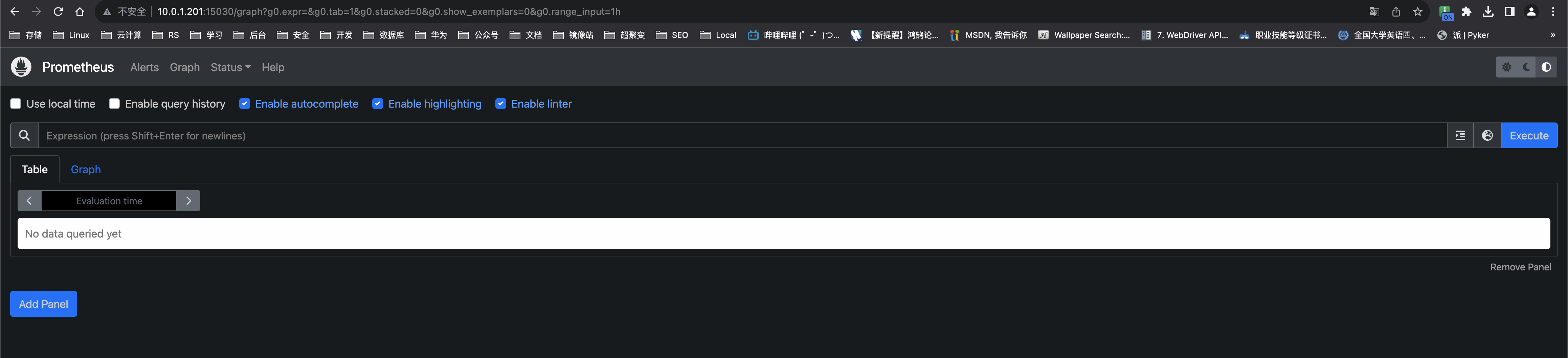Open the 存储 bookmark folder
Viewport: 1568px width, 358px height.
click(x=26, y=35)
